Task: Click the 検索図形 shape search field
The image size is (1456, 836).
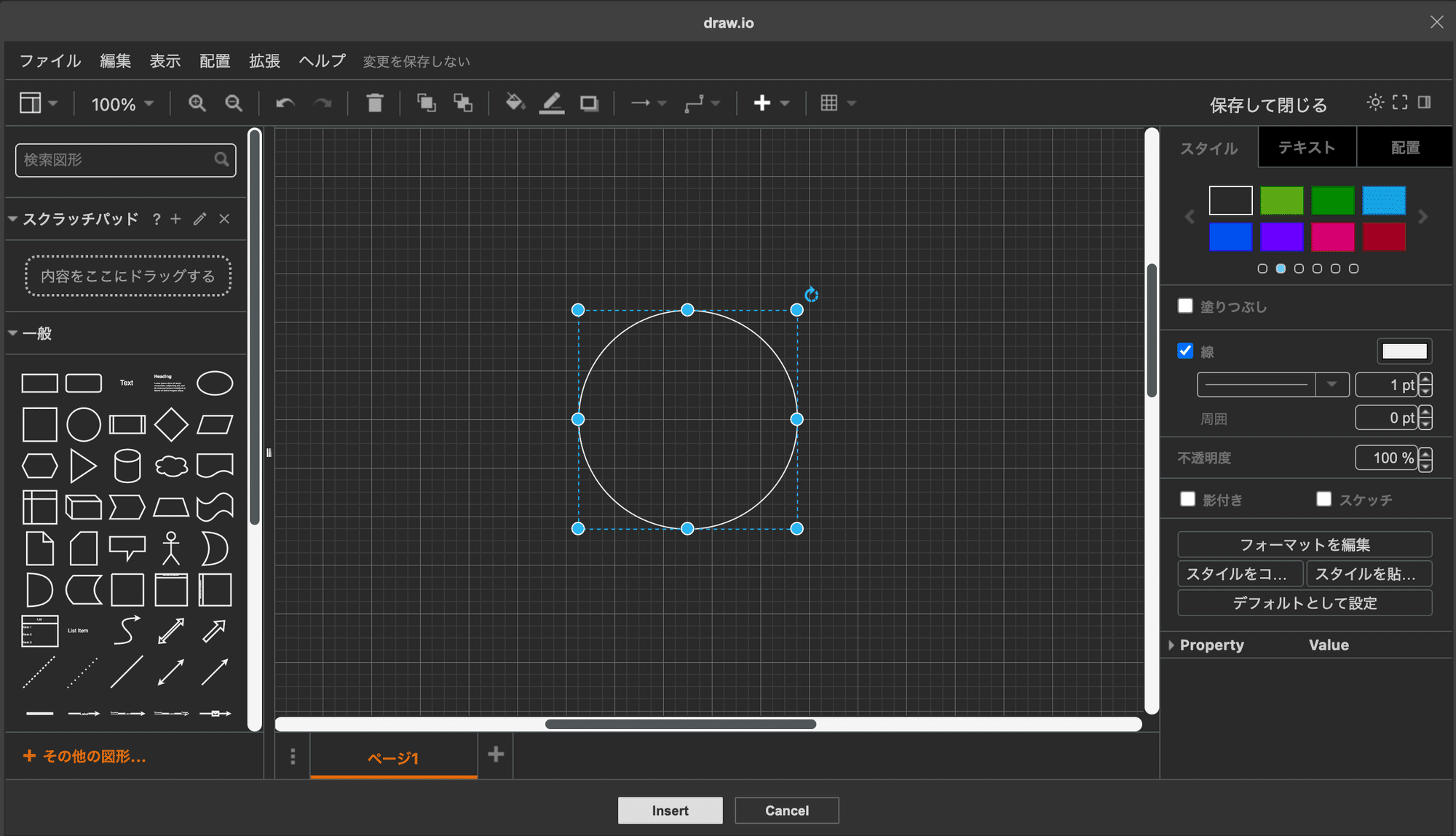Action: click(116, 160)
